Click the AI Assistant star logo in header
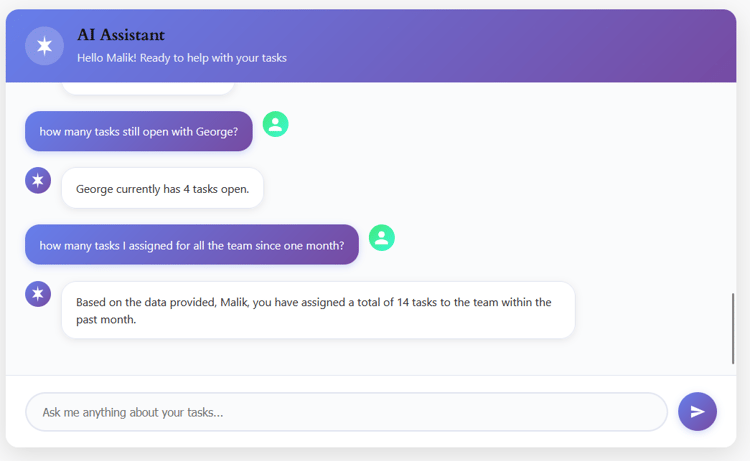 pyautogui.click(x=44, y=46)
